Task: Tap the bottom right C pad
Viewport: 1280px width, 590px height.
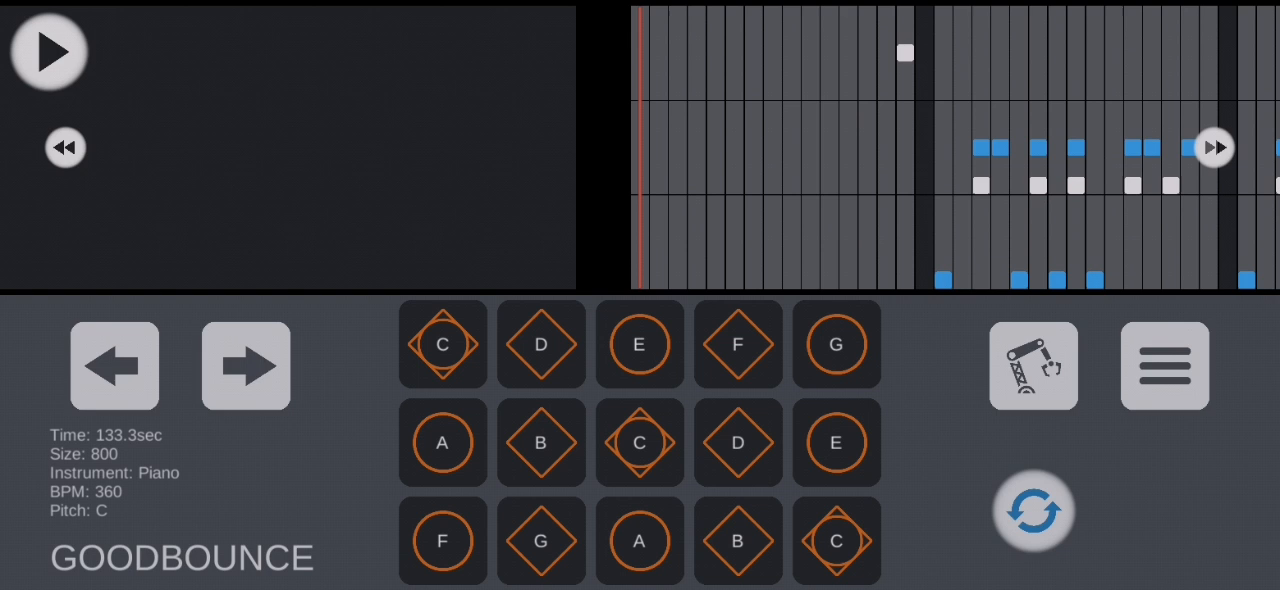Action: coord(837,541)
